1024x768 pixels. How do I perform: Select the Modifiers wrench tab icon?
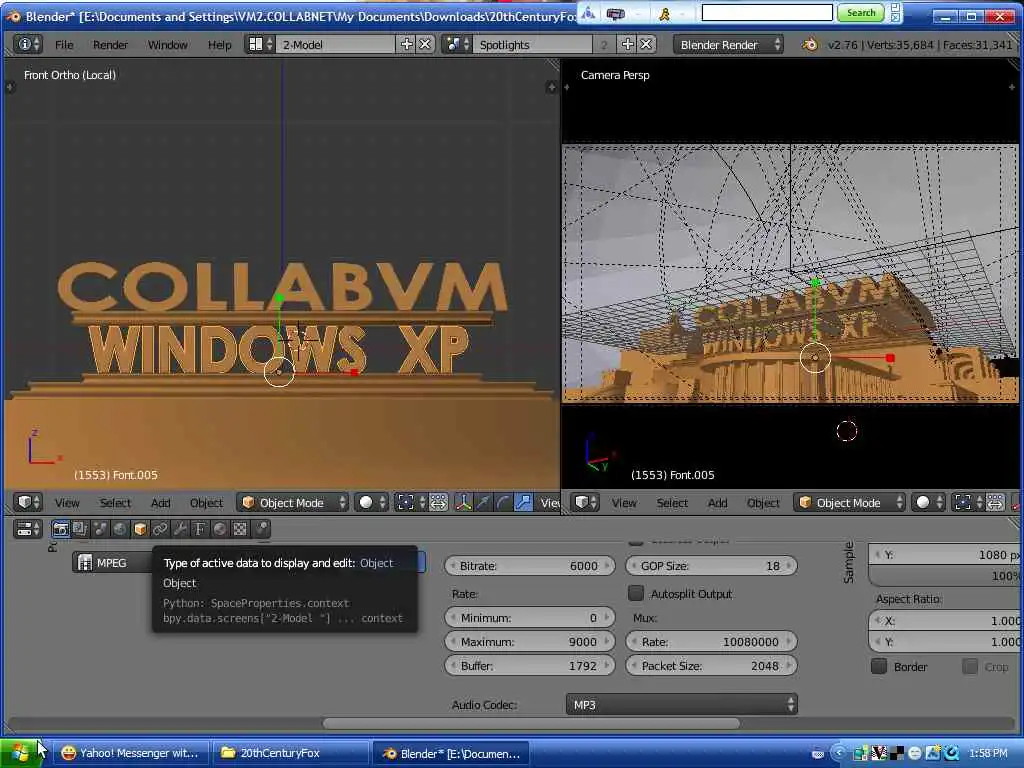click(x=180, y=529)
